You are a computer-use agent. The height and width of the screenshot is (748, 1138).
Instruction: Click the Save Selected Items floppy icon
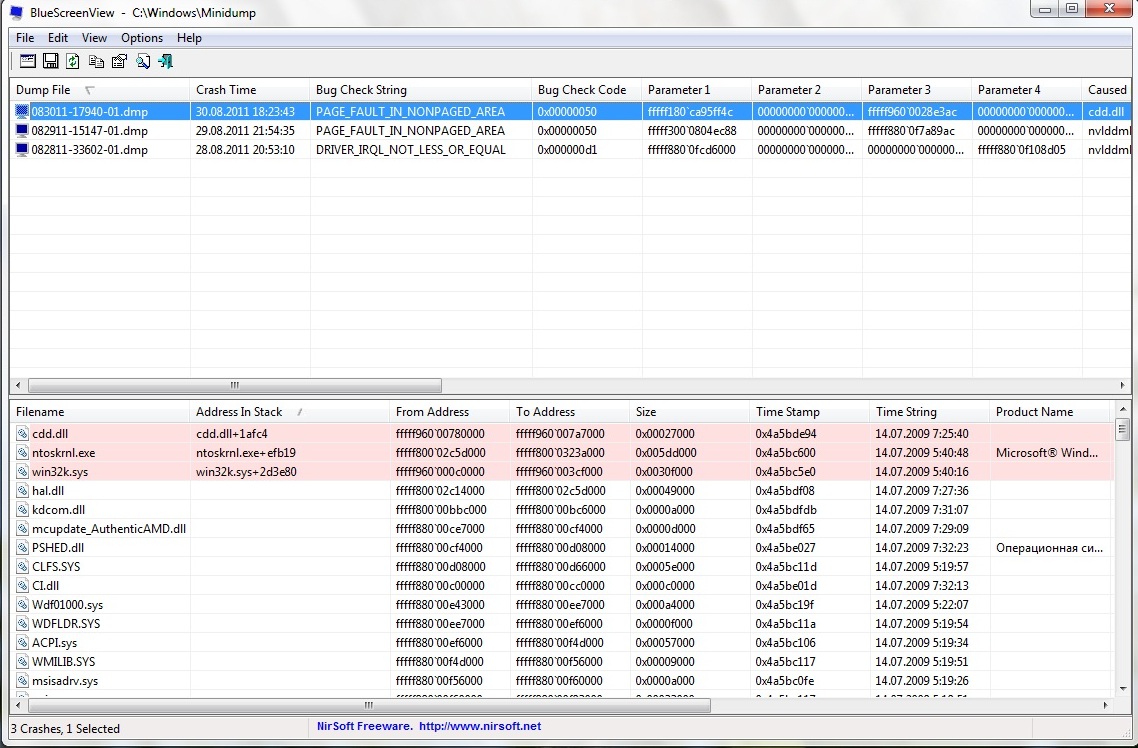(50, 62)
